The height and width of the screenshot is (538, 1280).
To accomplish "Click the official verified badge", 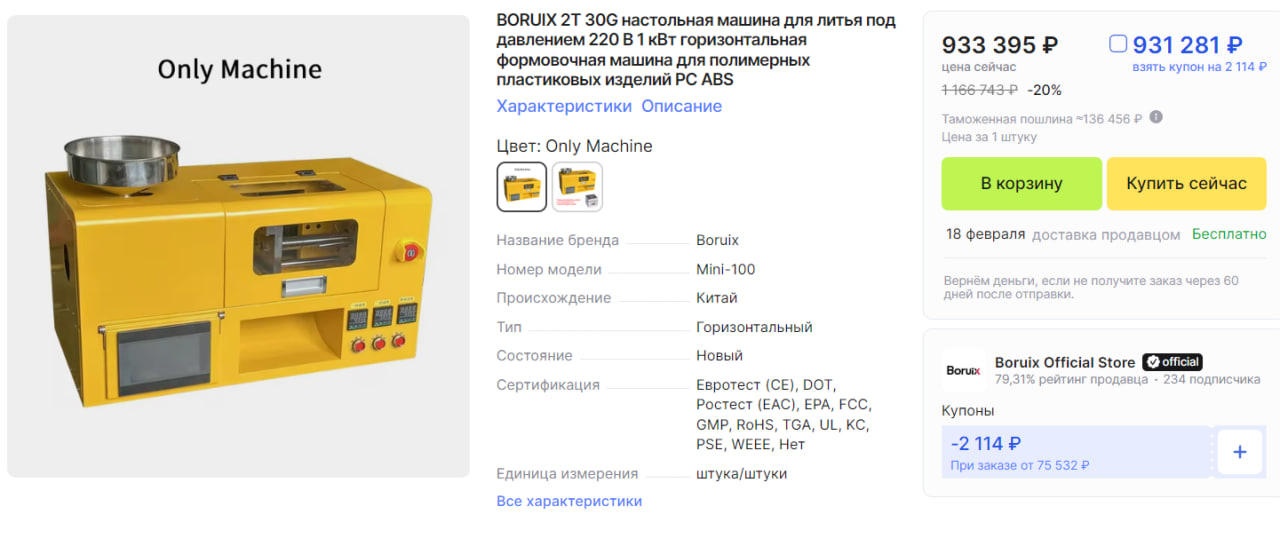I will click(x=1172, y=362).
